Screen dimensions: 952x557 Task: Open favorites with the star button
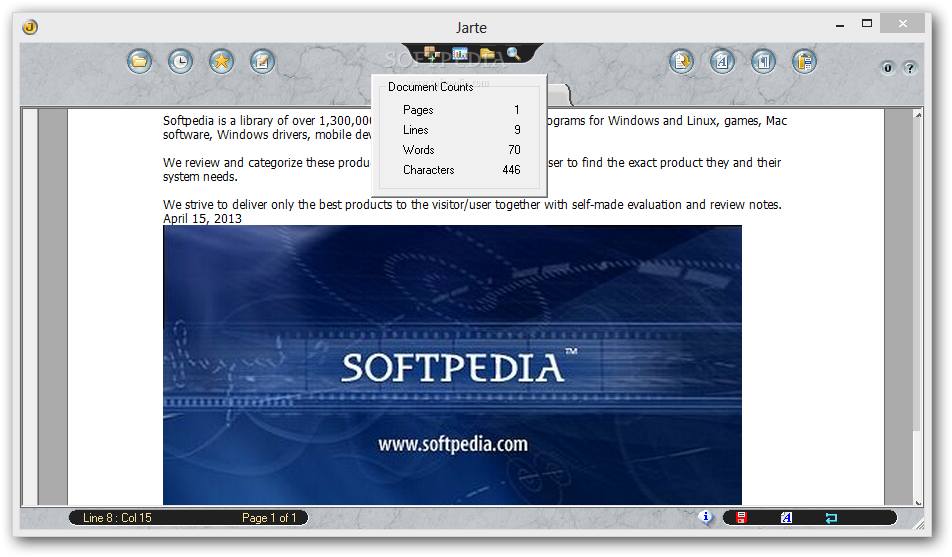tap(222, 61)
